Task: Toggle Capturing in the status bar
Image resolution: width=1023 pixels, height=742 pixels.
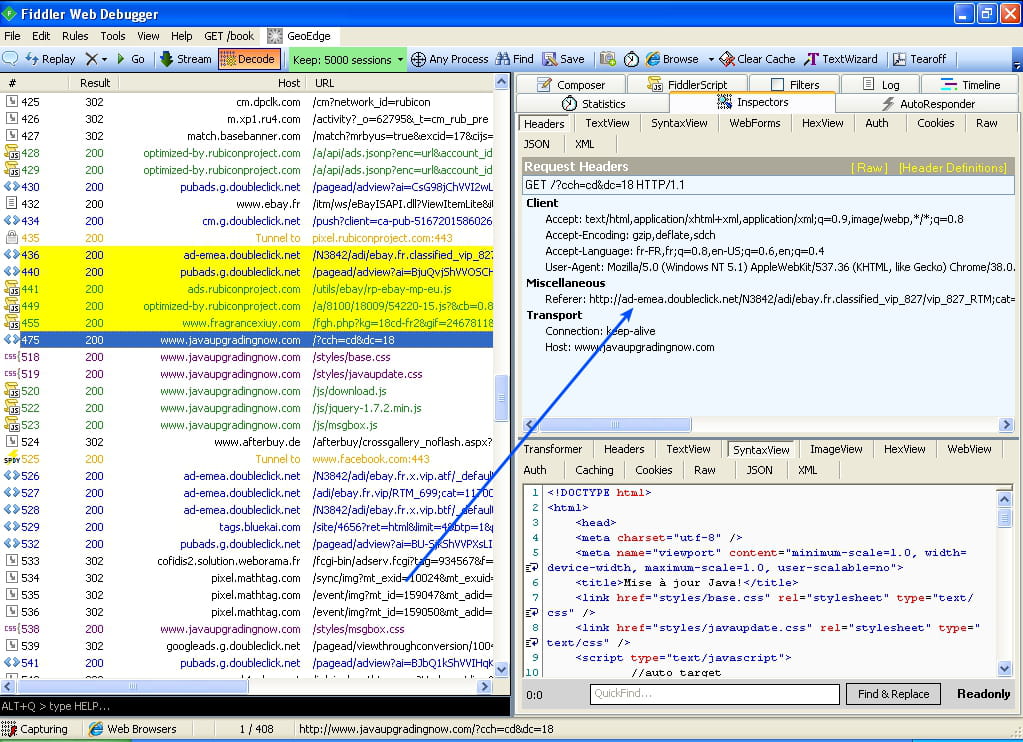Action: [x=35, y=729]
